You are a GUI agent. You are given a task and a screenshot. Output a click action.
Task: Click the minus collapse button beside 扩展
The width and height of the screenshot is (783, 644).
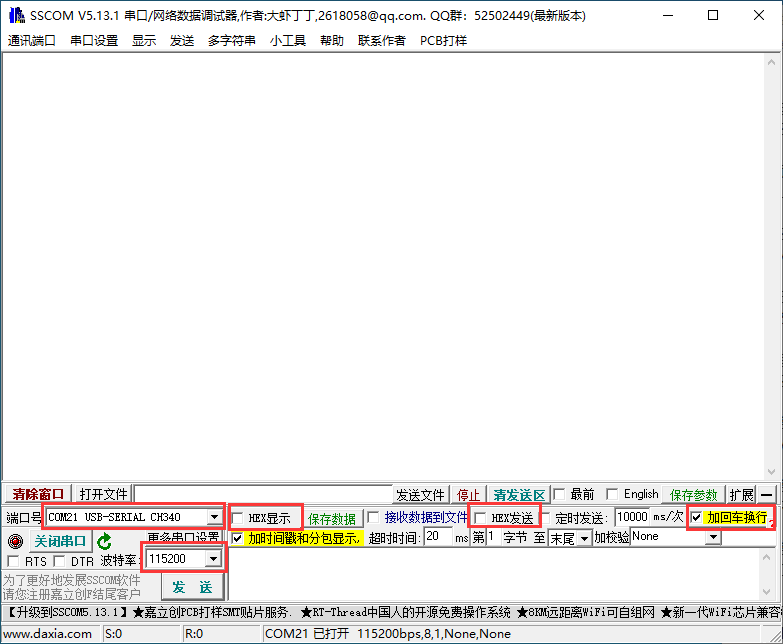(x=767, y=495)
